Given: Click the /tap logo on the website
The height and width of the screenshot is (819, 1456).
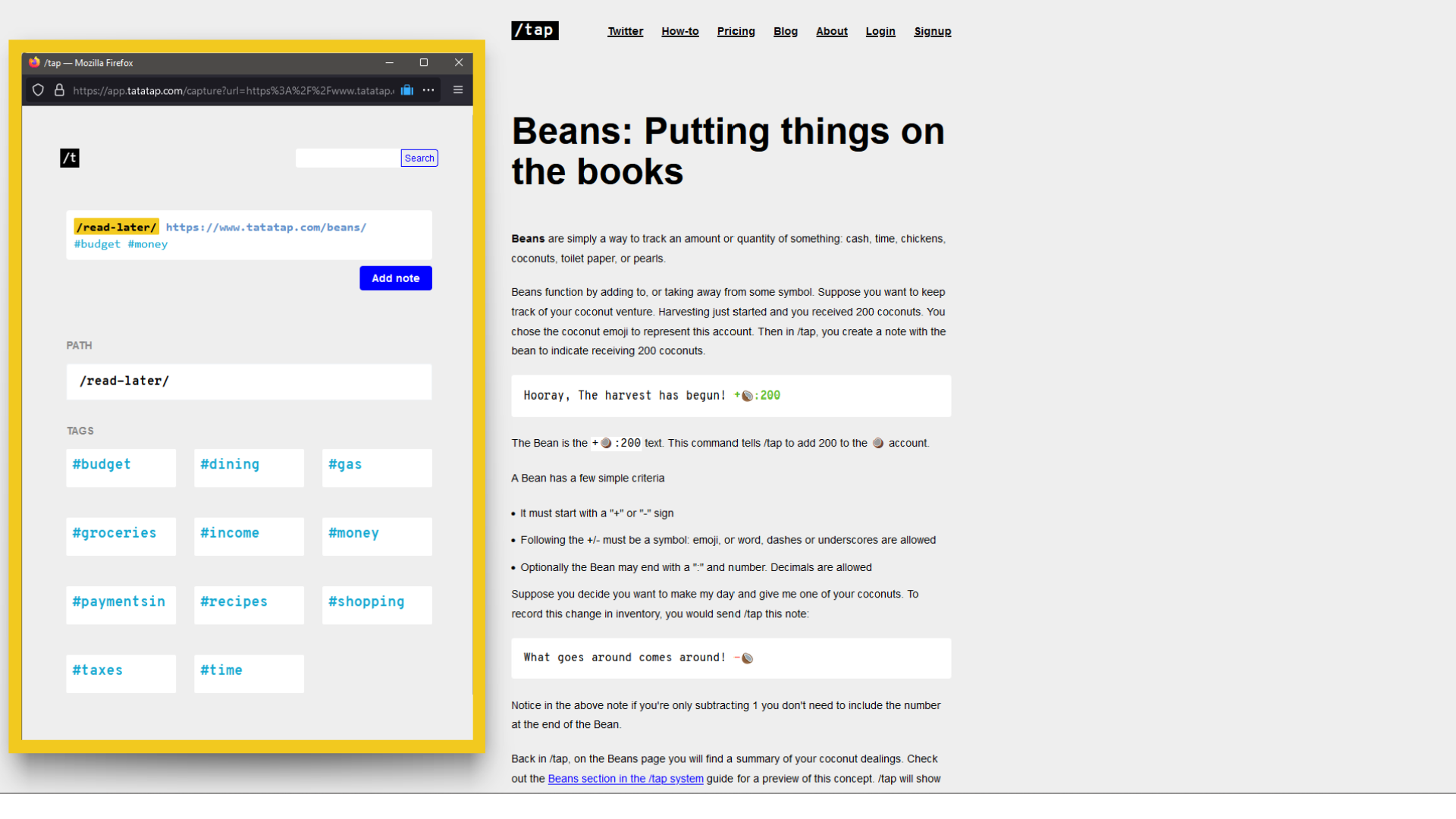Looking at the screenshot, I should coord(535,30).
